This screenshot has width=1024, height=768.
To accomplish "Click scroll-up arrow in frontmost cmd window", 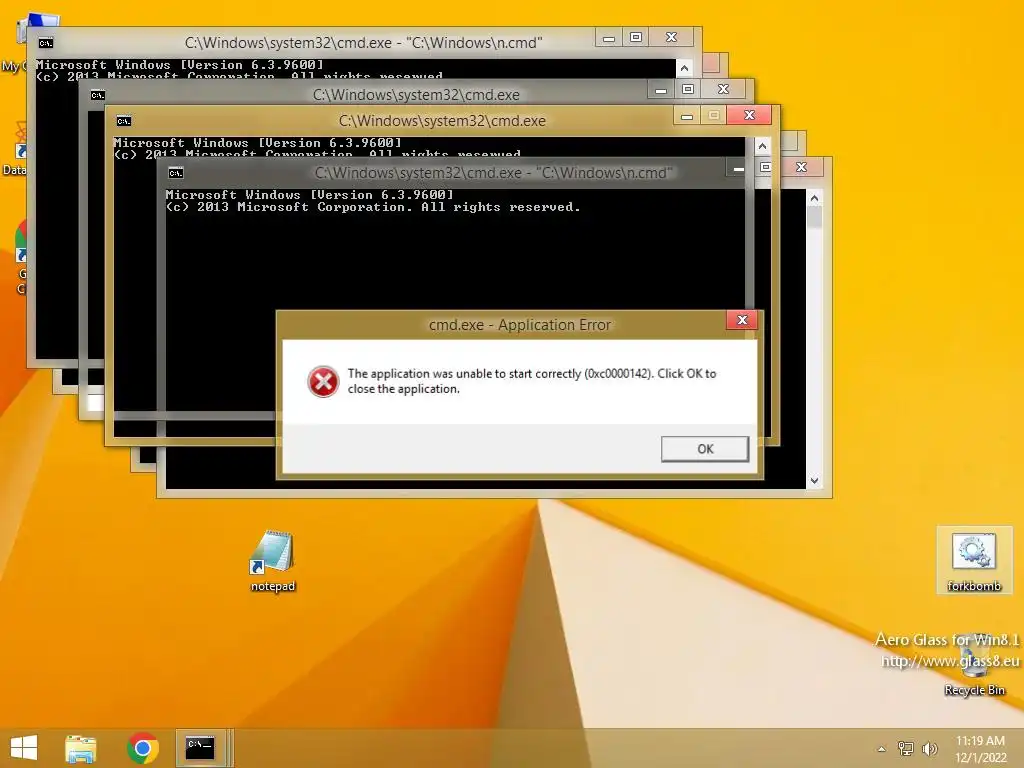I will [814, 198].
